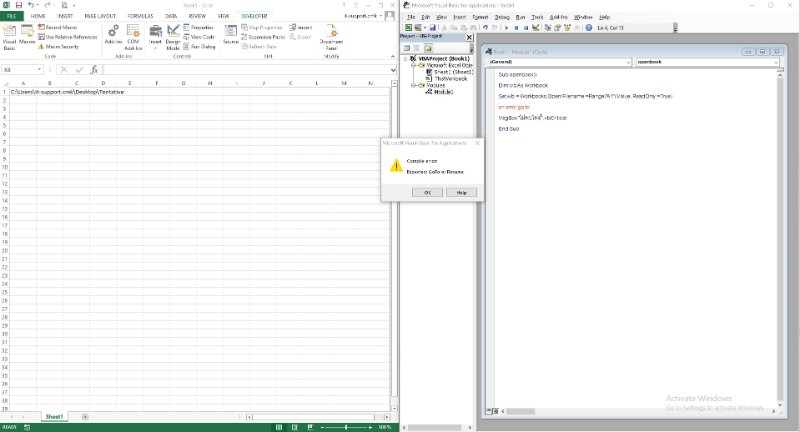800x432 pixels.
Task: Click the Name Box showing cell reference
Action: click(18, 70)
